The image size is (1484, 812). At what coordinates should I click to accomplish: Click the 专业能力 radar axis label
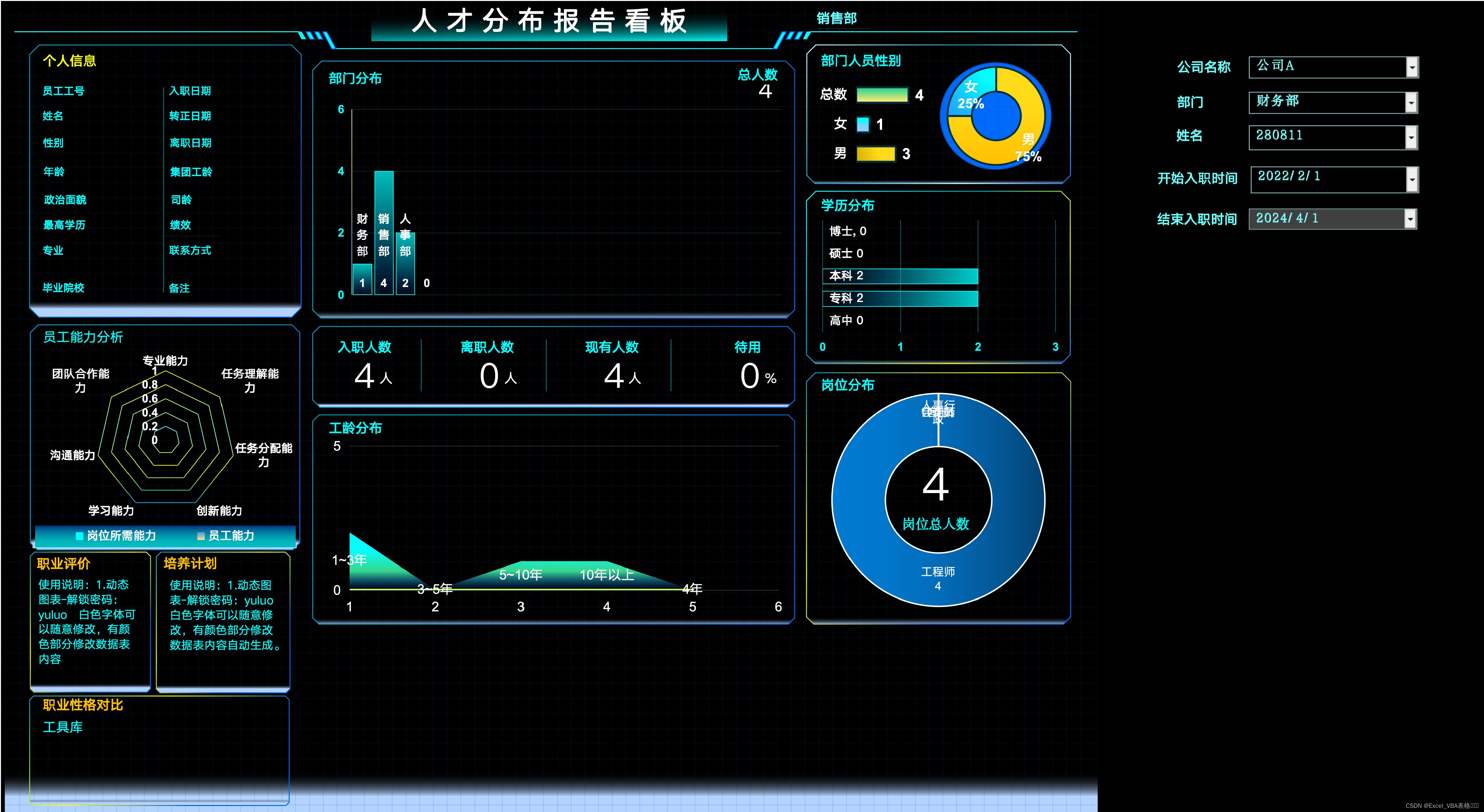click(x=165, y=360)
